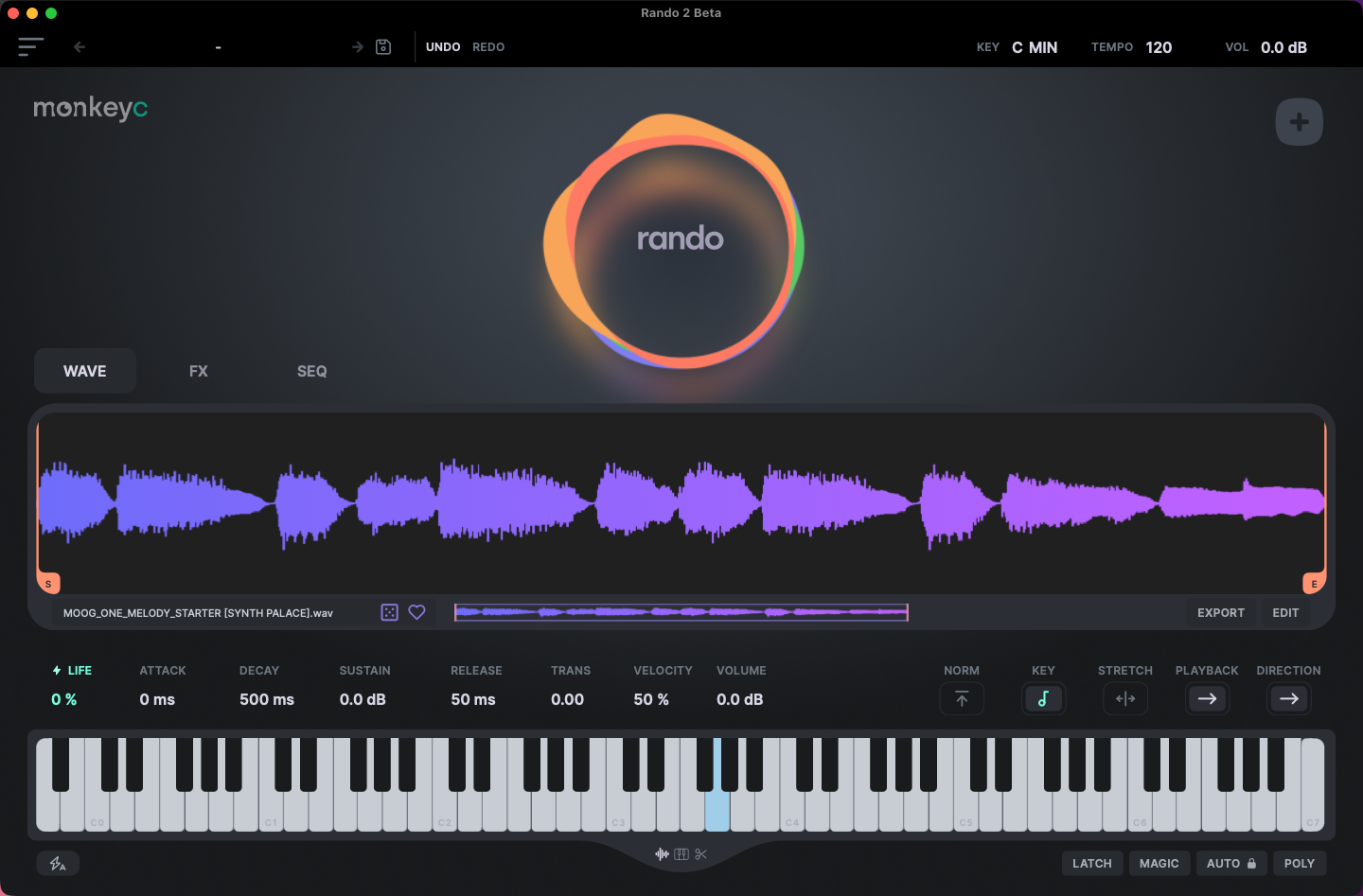Image resolution: width=1363 pixels, height=896 pixels.
Task: Toggle the STRETCH button
Action: coord(1125,699)
